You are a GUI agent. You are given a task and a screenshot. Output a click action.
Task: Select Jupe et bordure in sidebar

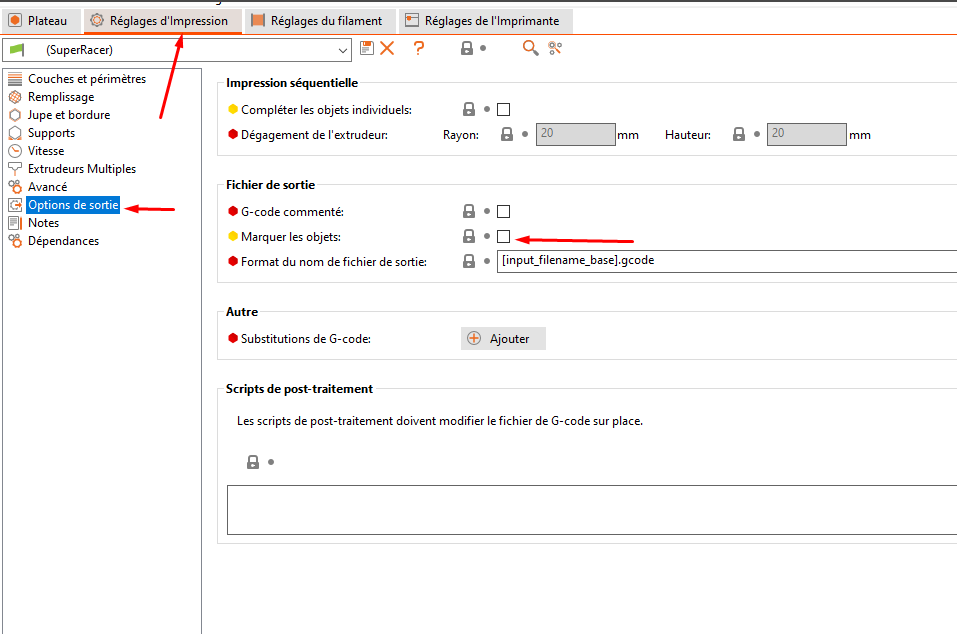click(69, 115)
